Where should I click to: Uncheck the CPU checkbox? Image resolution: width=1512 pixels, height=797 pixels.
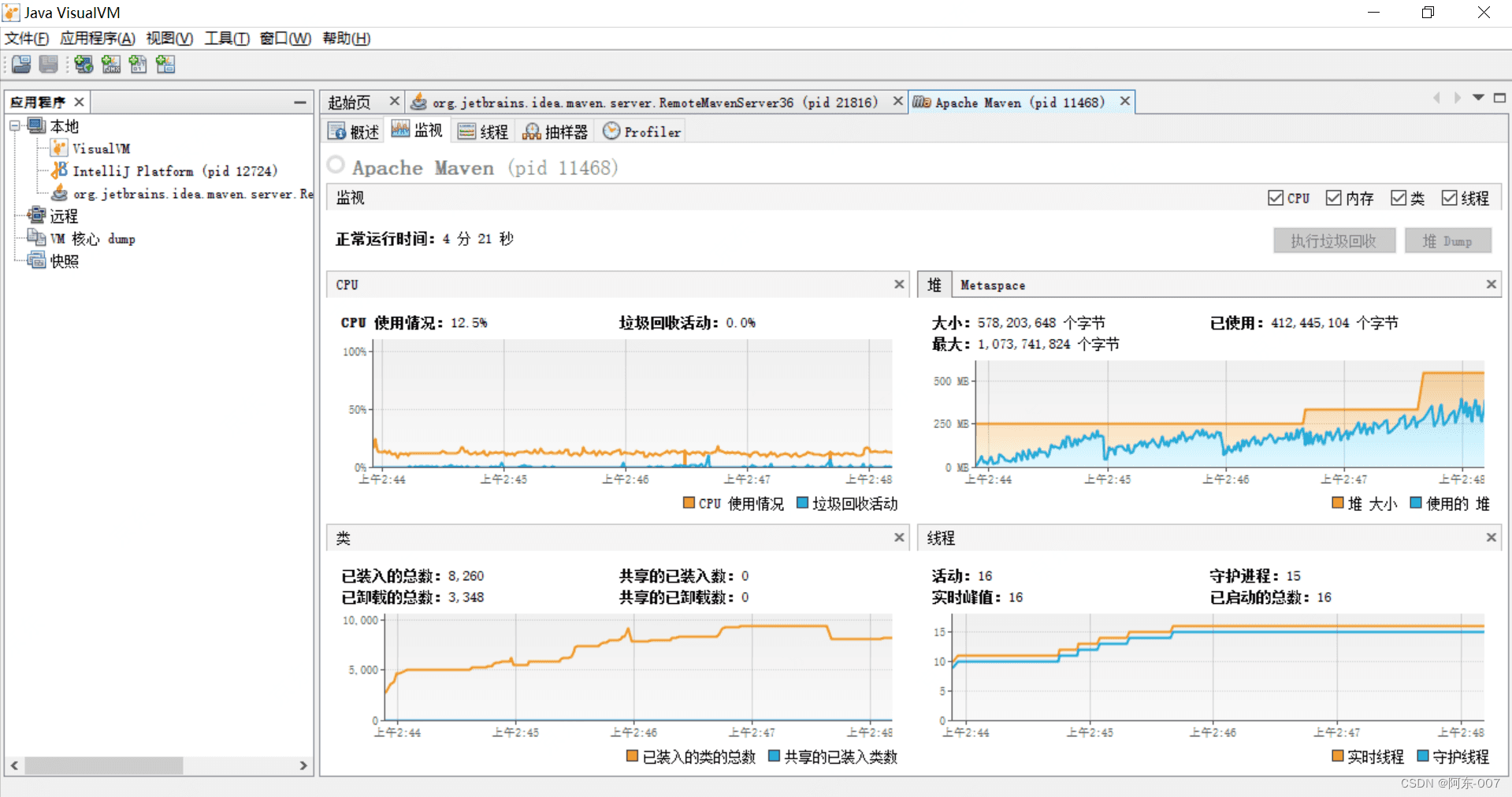click(x=1276, y=198)
